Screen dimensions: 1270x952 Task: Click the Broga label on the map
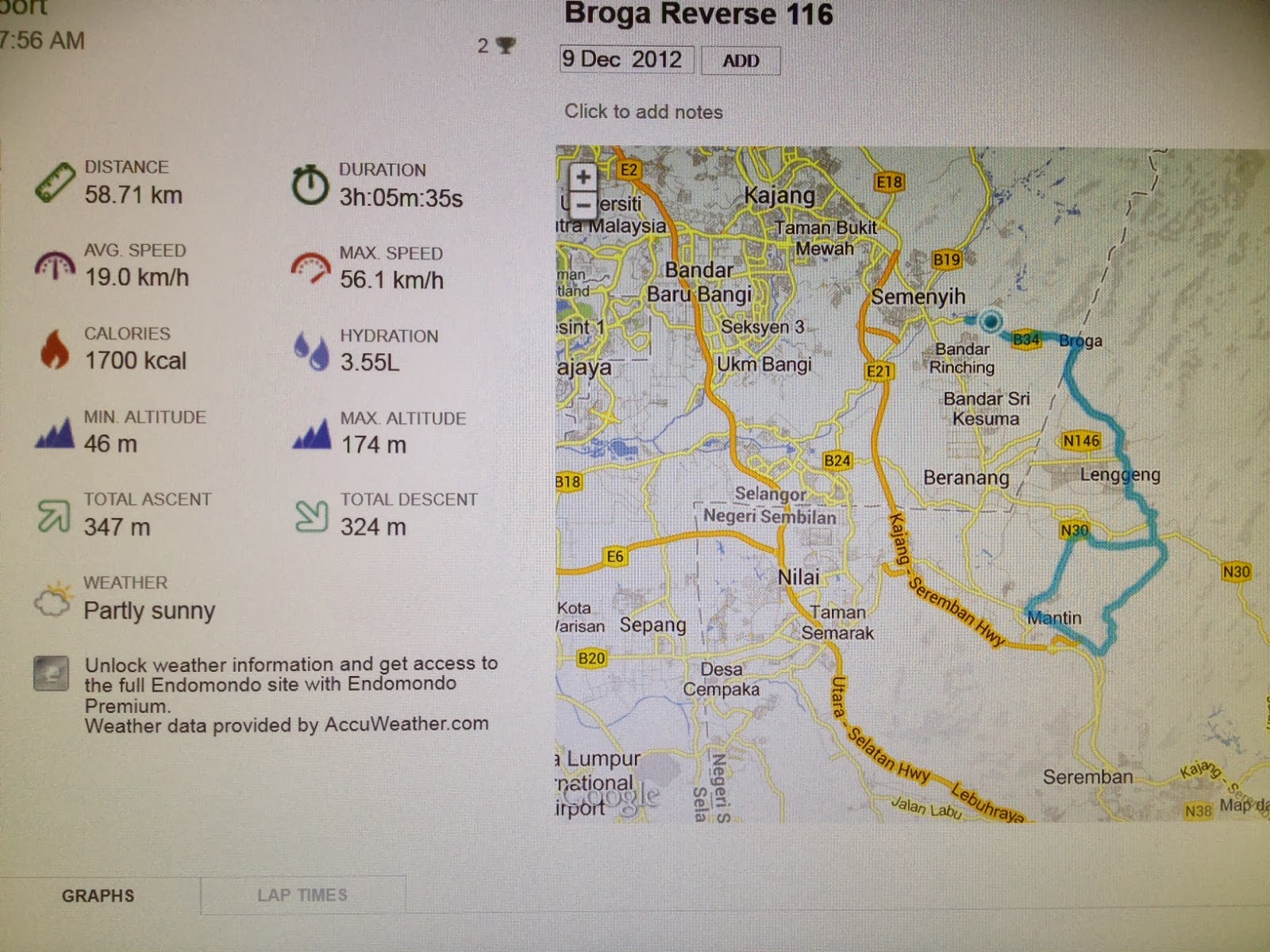(x=1081, y=341)
